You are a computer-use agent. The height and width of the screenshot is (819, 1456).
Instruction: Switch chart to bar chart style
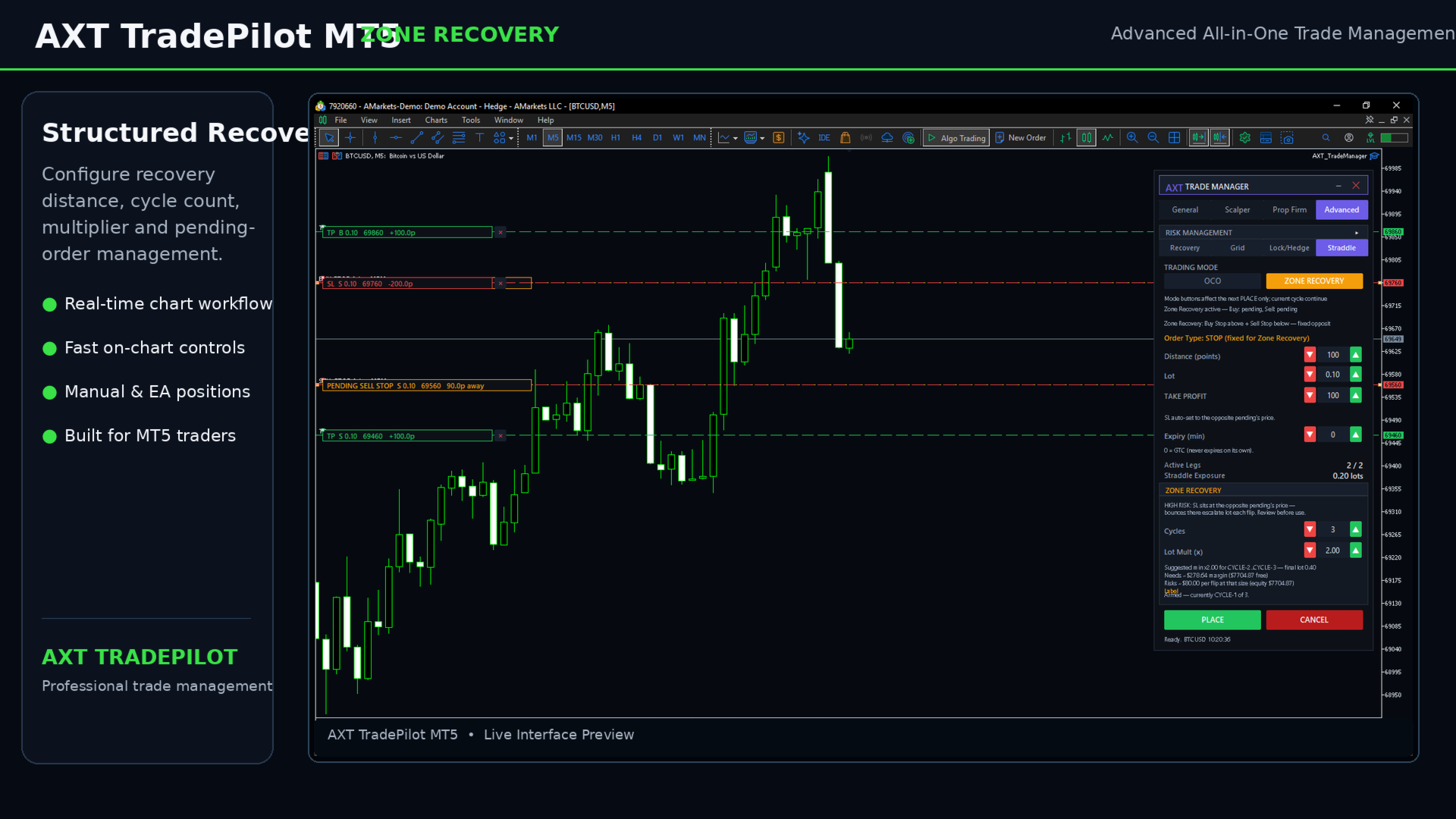click(1066, 138)
